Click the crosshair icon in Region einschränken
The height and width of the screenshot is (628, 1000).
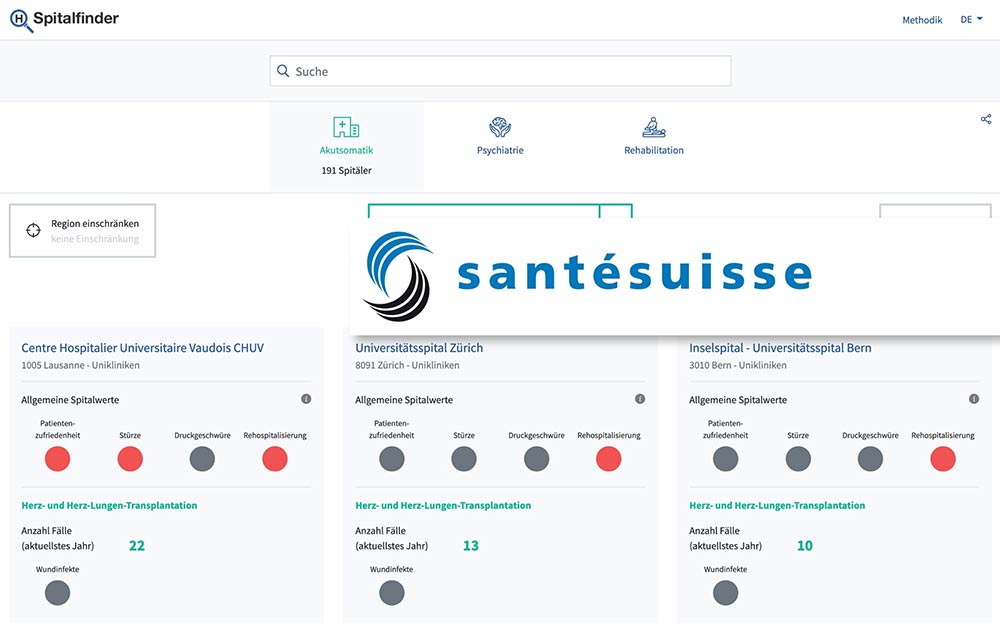click(33, 230)
